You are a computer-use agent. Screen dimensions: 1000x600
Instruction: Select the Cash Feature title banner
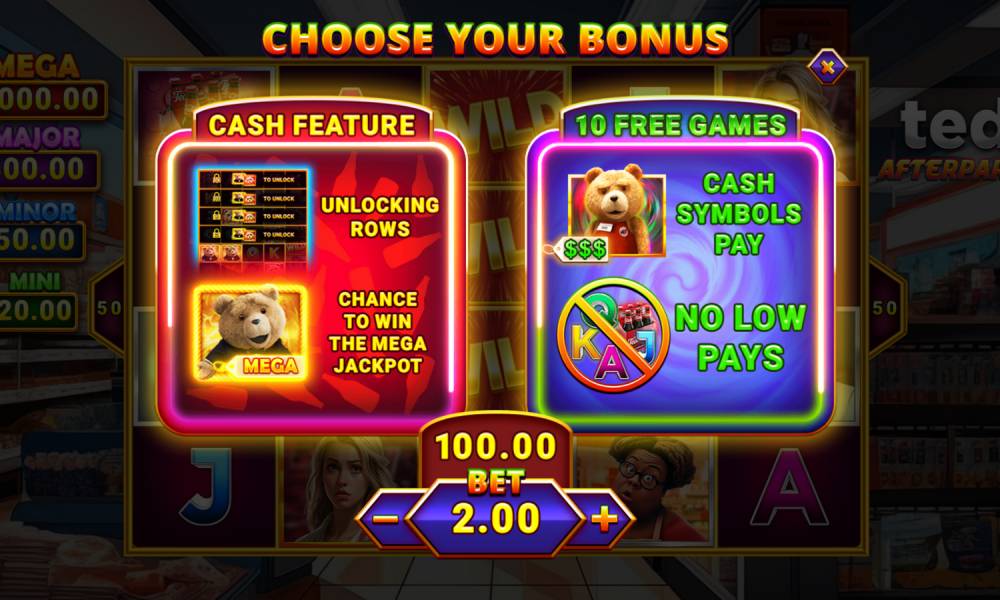tap(312, 125)
